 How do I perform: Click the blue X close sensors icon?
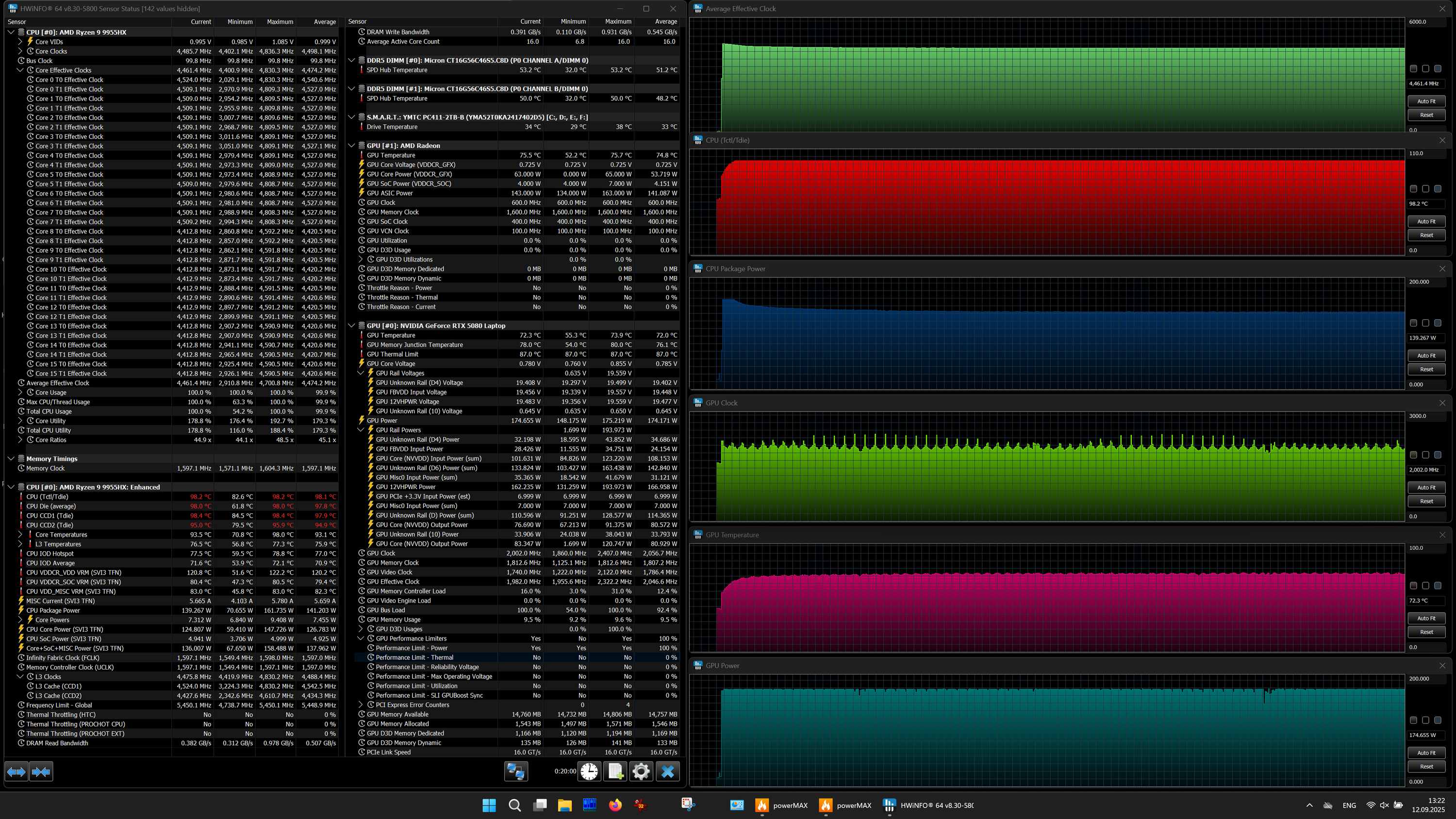667,771
